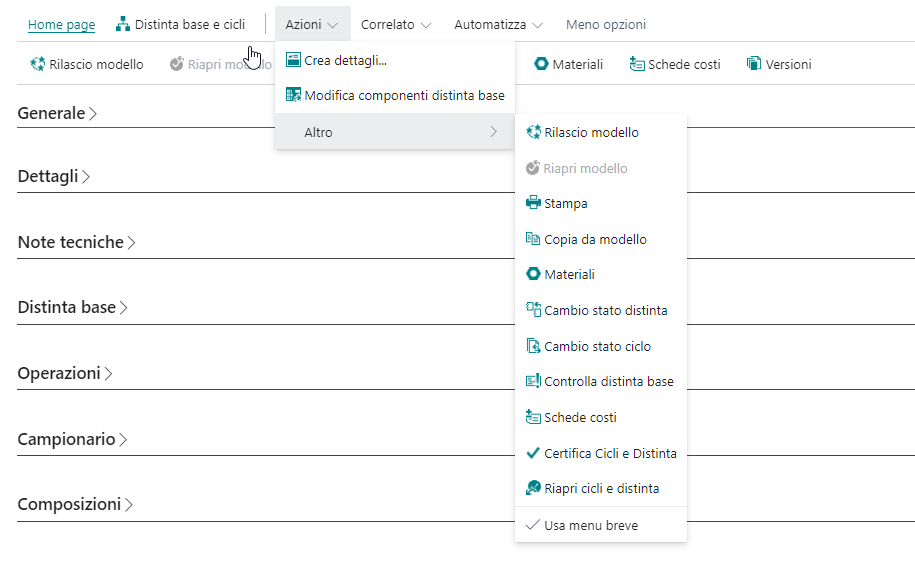The height and width of the screenshot is (561, 915).
Task: Expand the Operazioni section
Action: [65, 374]
